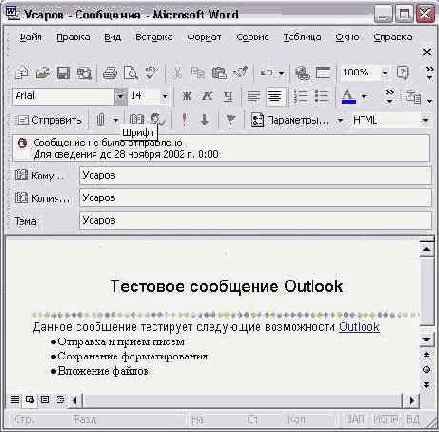Toggle bold (Ж) formatting
This screenshot has width=439, height=432.
(x=187, y=96)
